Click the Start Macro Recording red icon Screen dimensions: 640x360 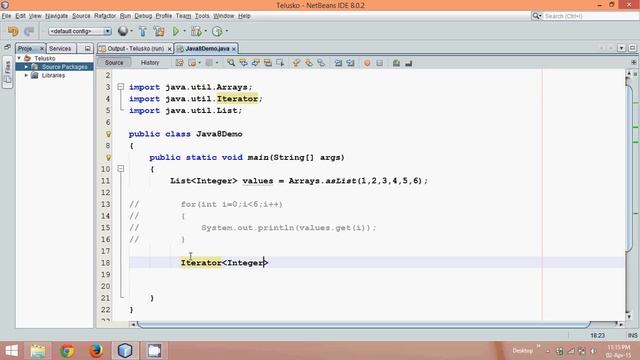coord(367,62)
